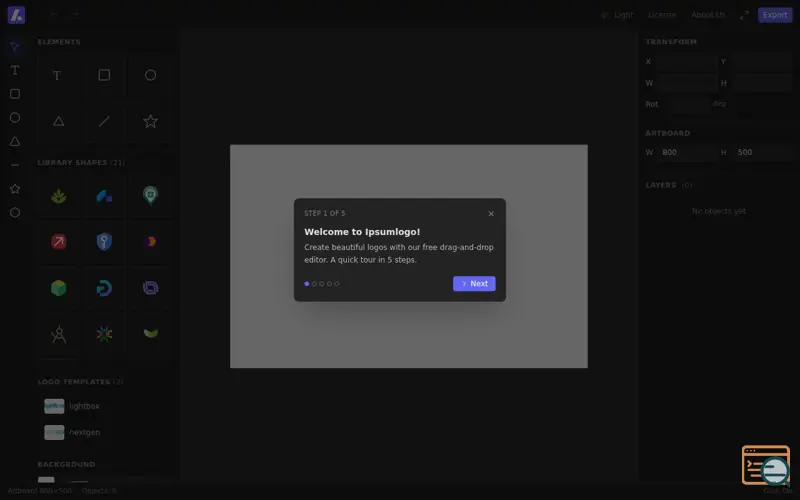Insert the colorful starburst library shape

pos(104,334)
